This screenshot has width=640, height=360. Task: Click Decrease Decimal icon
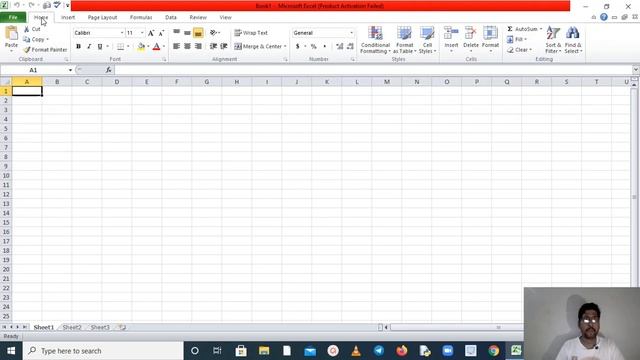(350, 47)
